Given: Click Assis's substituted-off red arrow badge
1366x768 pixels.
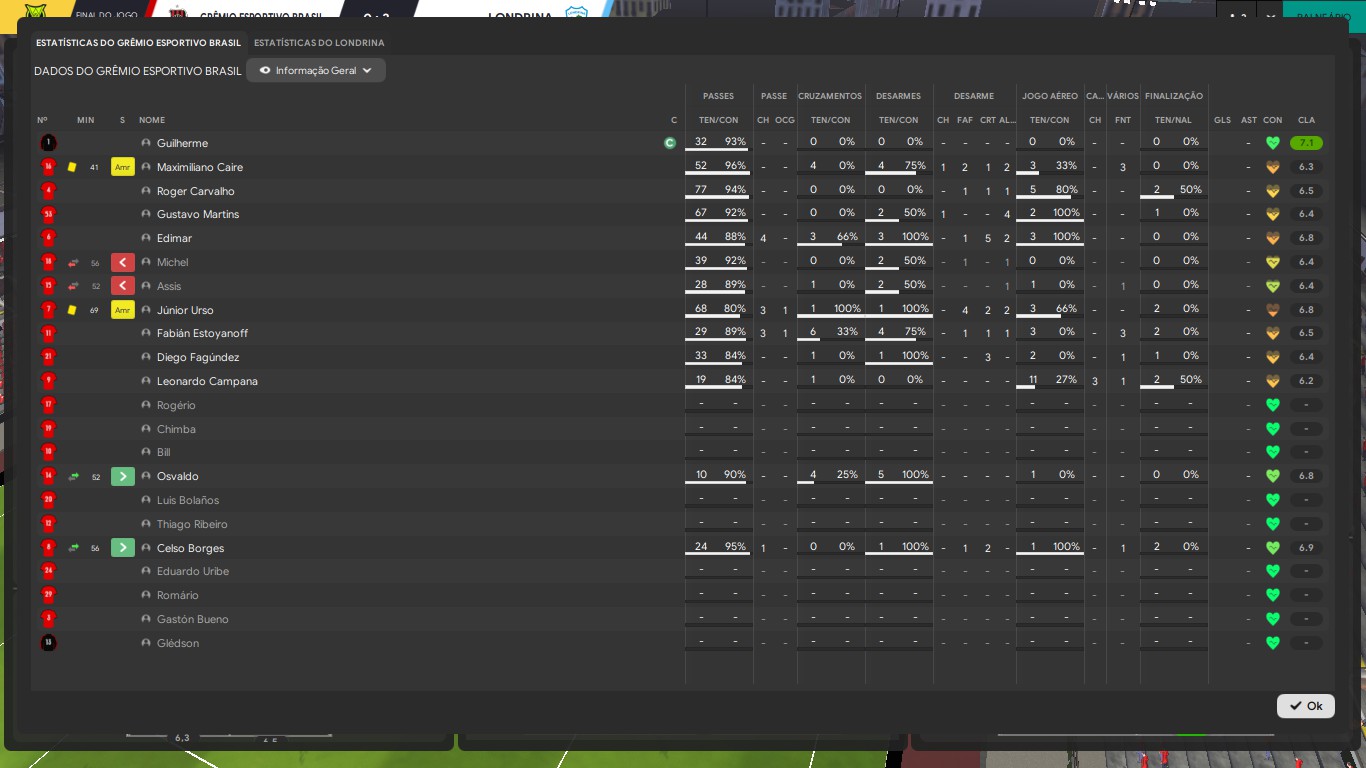Looking at the screenshot, I should [x=123, y=286].
